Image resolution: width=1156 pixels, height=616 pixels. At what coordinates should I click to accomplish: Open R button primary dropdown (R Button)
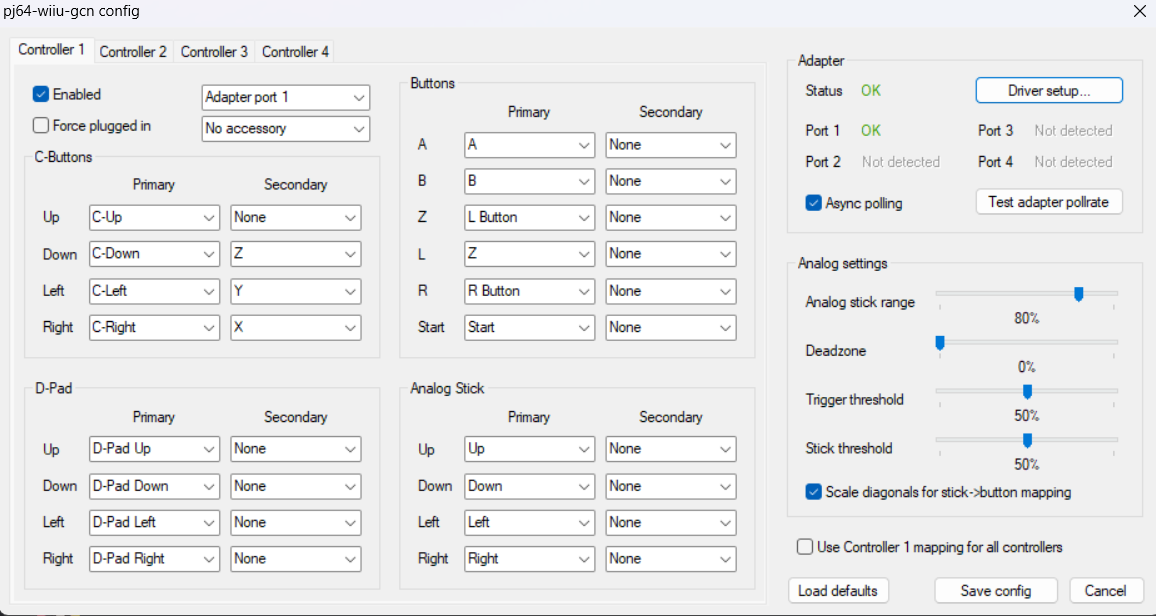(x=529, y=291)
